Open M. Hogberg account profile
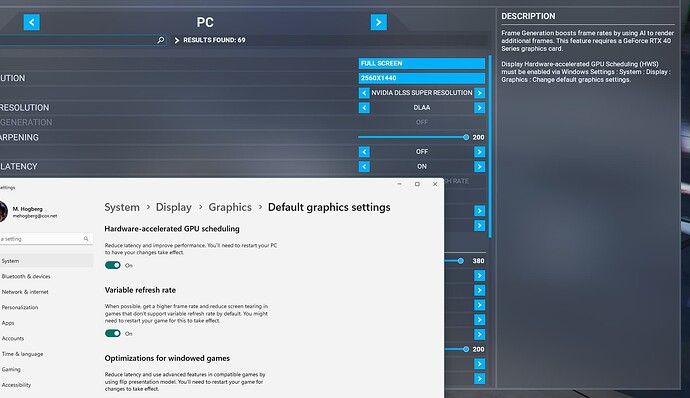Screen dimensions: 690x398 point(29,212)
